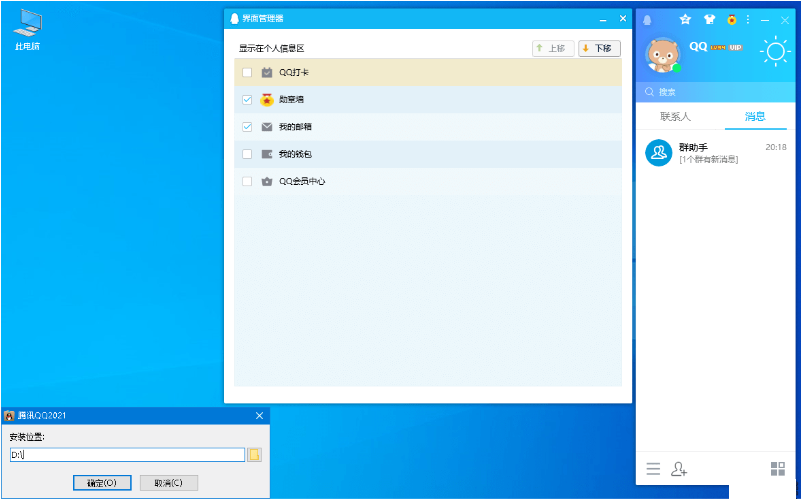Click the QQ打卡 calendar icon

coord(267,73)
